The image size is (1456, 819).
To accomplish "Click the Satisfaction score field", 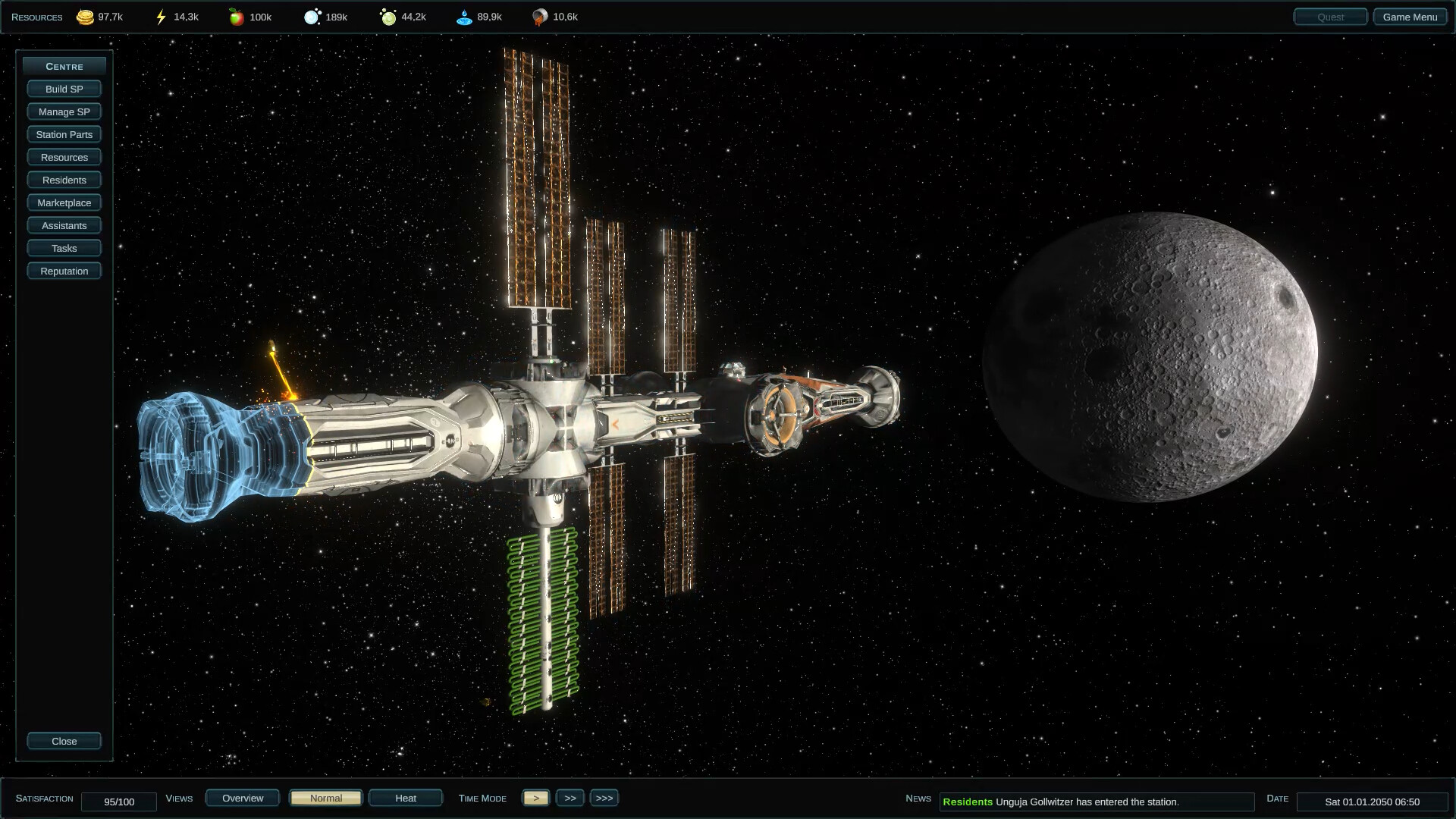I will tap(118, 802).
